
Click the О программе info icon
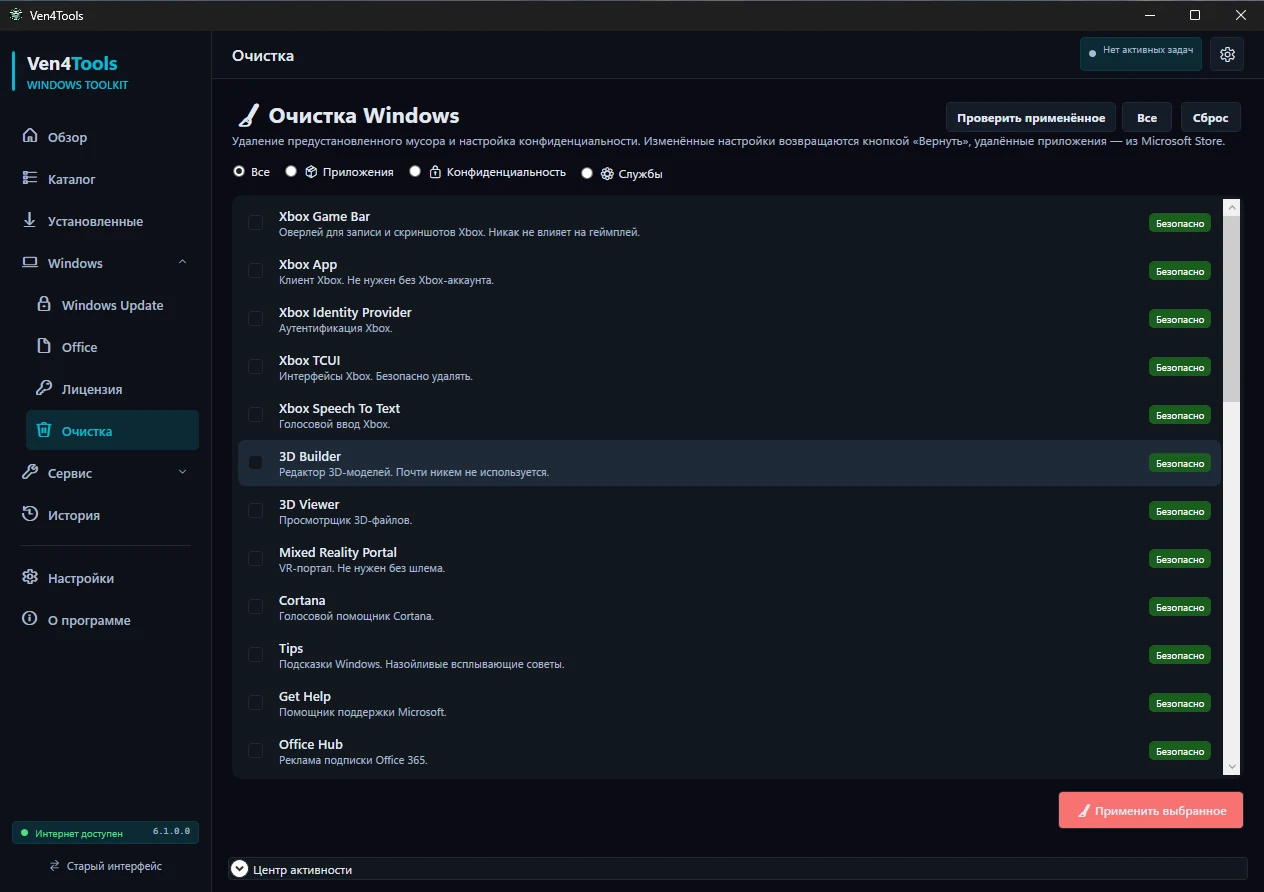[30, 620]
